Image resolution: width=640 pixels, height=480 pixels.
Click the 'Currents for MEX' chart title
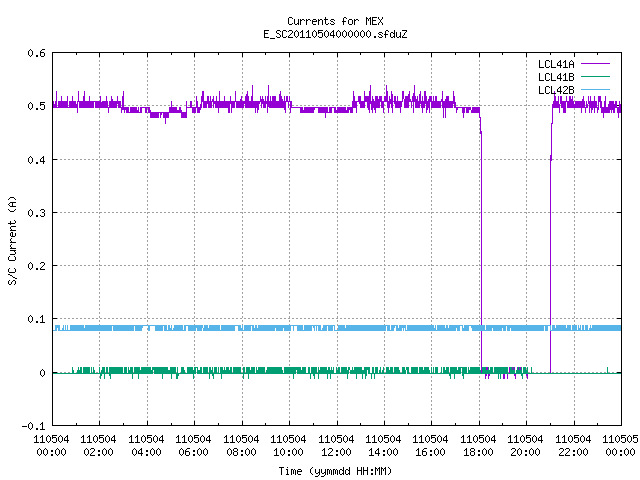click(x=335, y=21)
